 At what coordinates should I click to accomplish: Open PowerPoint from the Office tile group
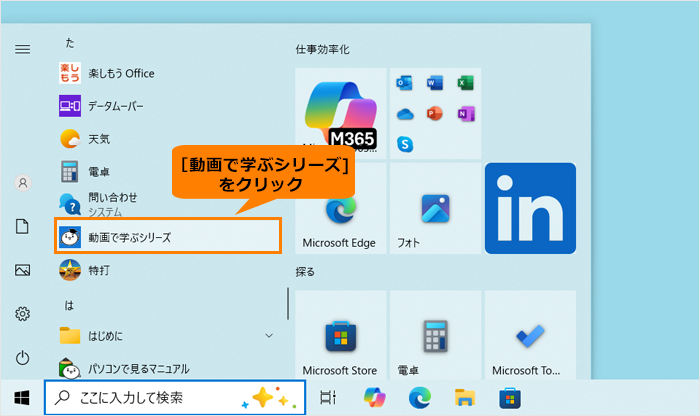click(435, 114)
